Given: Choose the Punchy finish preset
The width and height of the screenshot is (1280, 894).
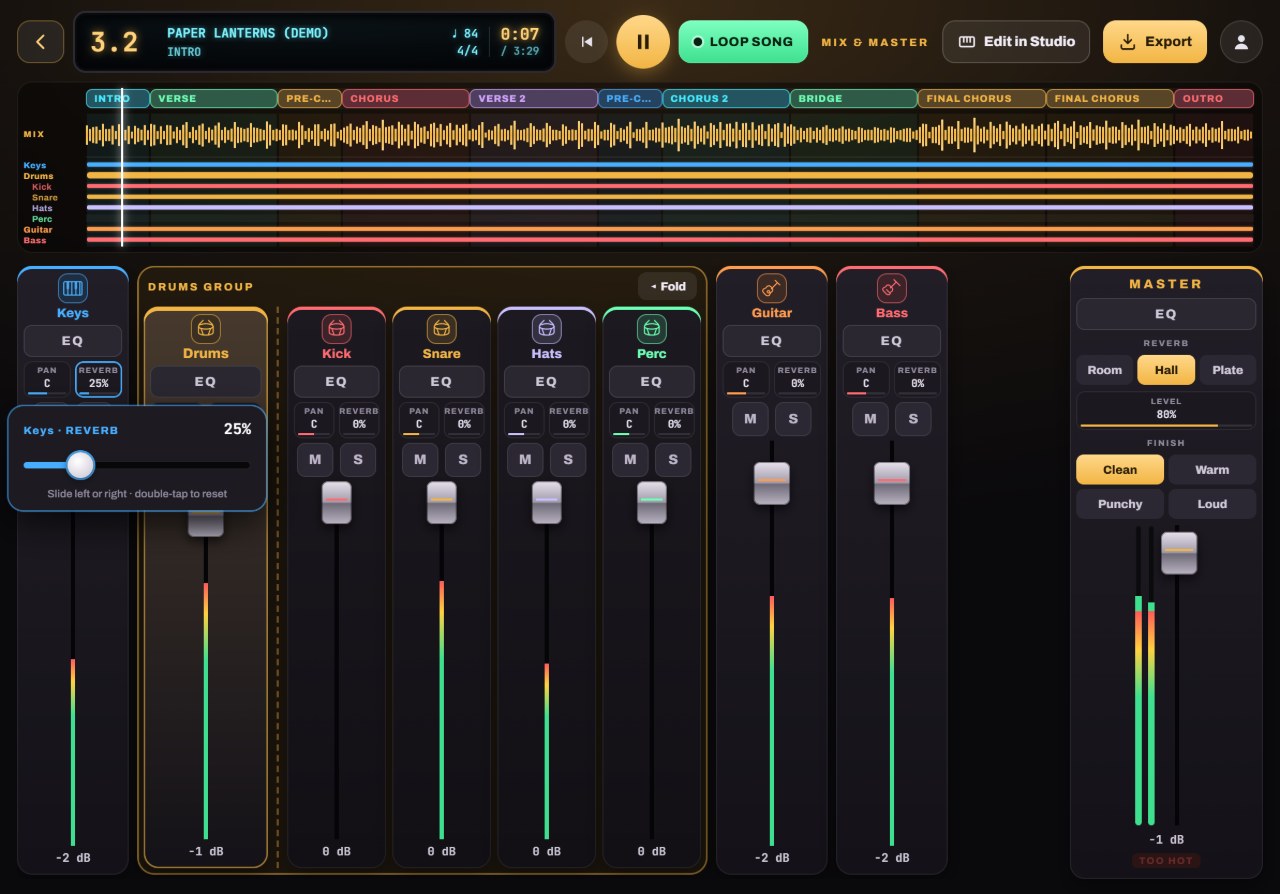Looking at the screenshot, I should tap(1120, 504).
